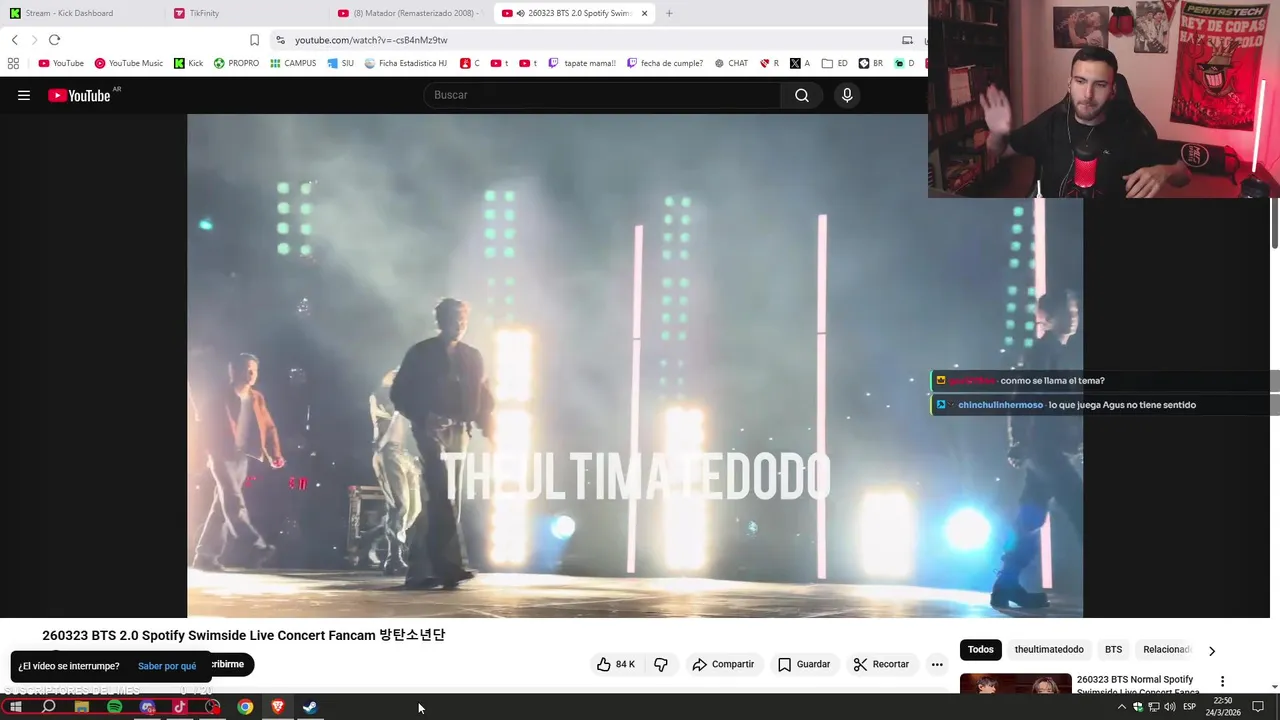The image size is (1280, 720).
Task: Open TikTok app from taskbar
Action: coord(180,707)
